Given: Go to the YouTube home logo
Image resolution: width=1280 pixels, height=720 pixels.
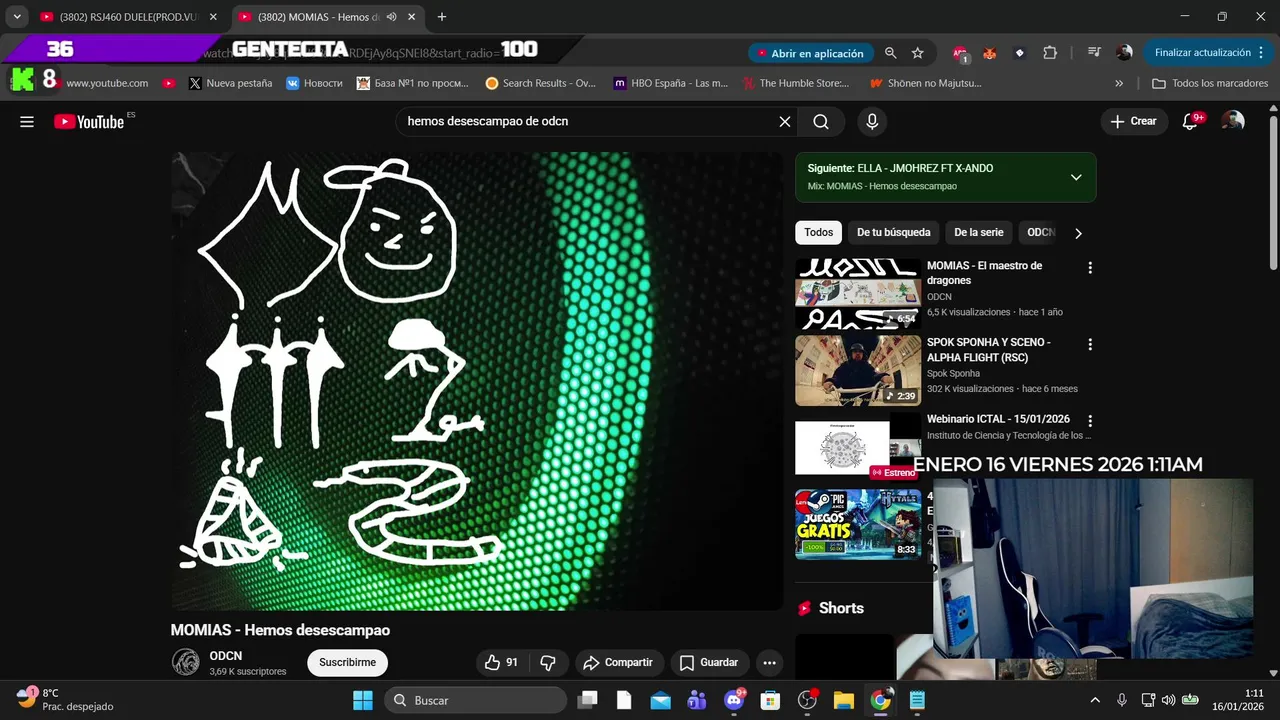Looking at the screenshot, I should point(89,121).
